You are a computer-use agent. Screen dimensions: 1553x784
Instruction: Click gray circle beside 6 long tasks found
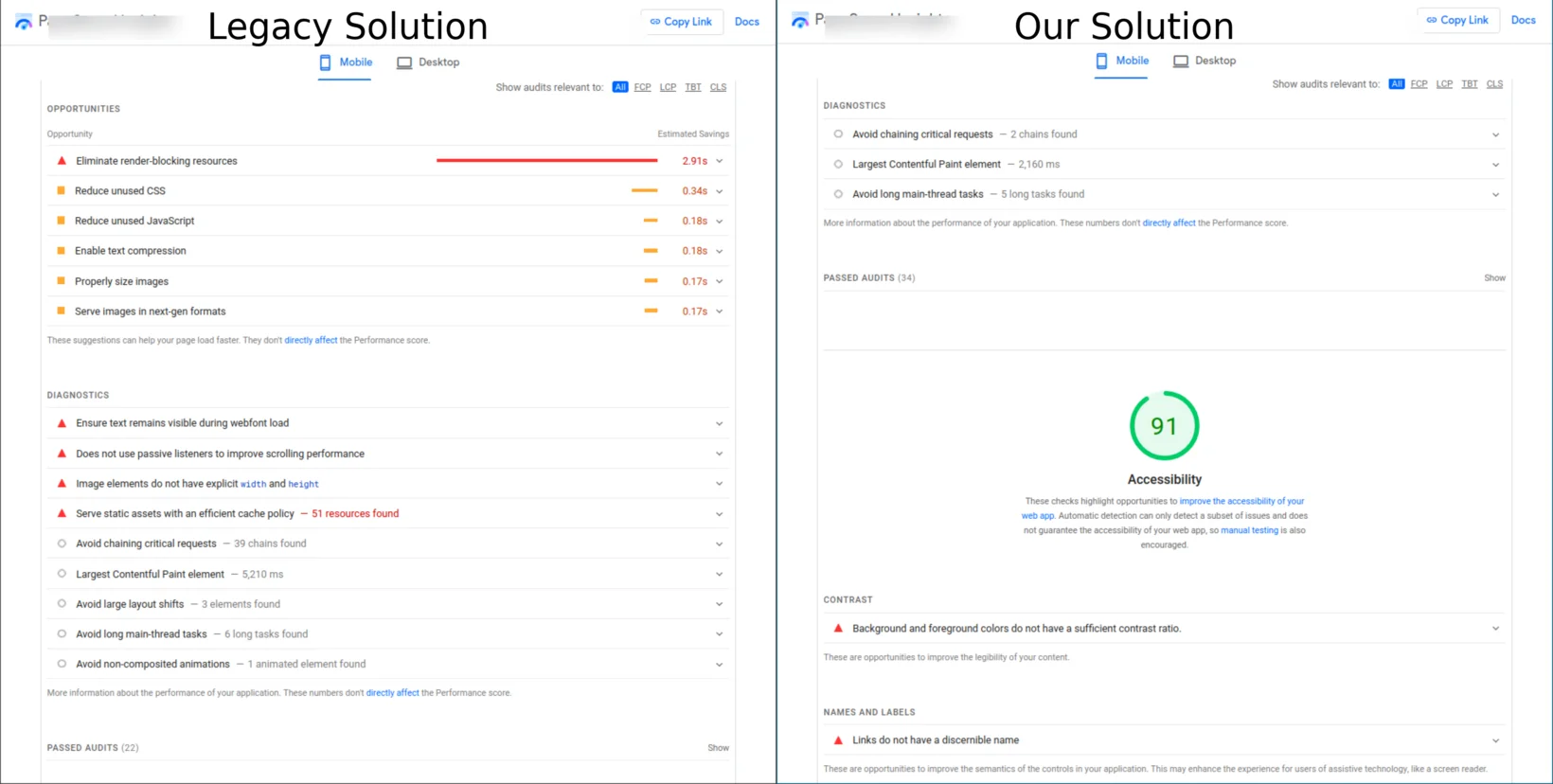62,633
